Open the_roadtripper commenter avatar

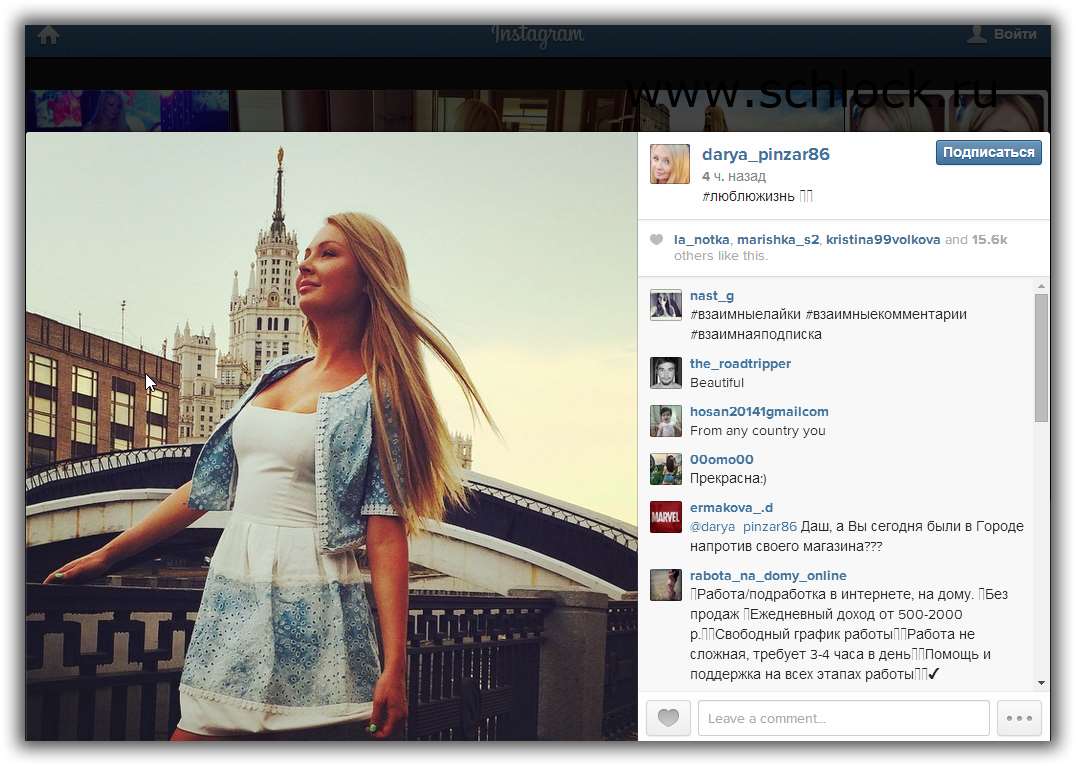click(666, 373)
